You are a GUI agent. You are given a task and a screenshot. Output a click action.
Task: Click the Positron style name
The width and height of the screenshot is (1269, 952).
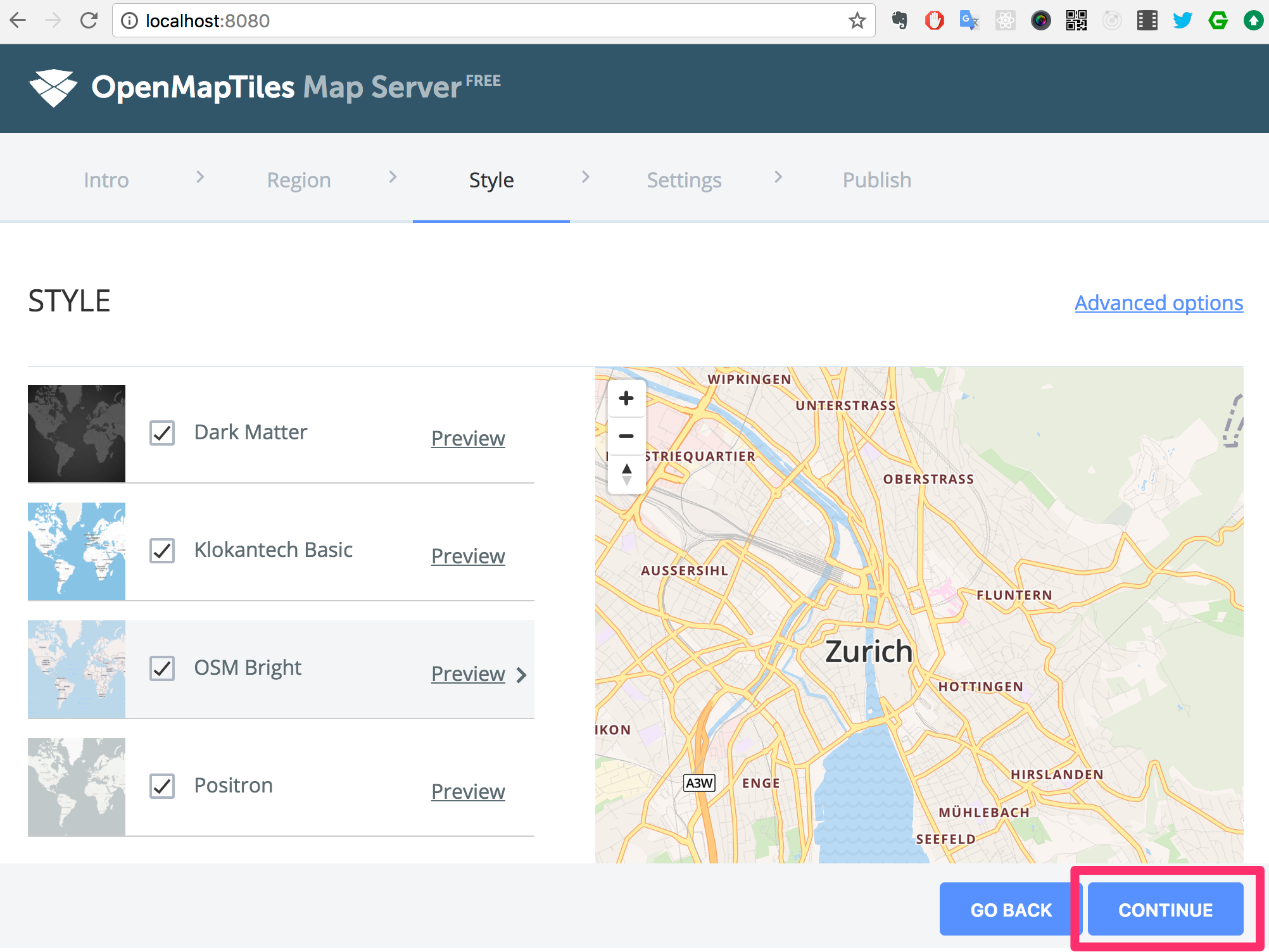[x=234, y=786]
